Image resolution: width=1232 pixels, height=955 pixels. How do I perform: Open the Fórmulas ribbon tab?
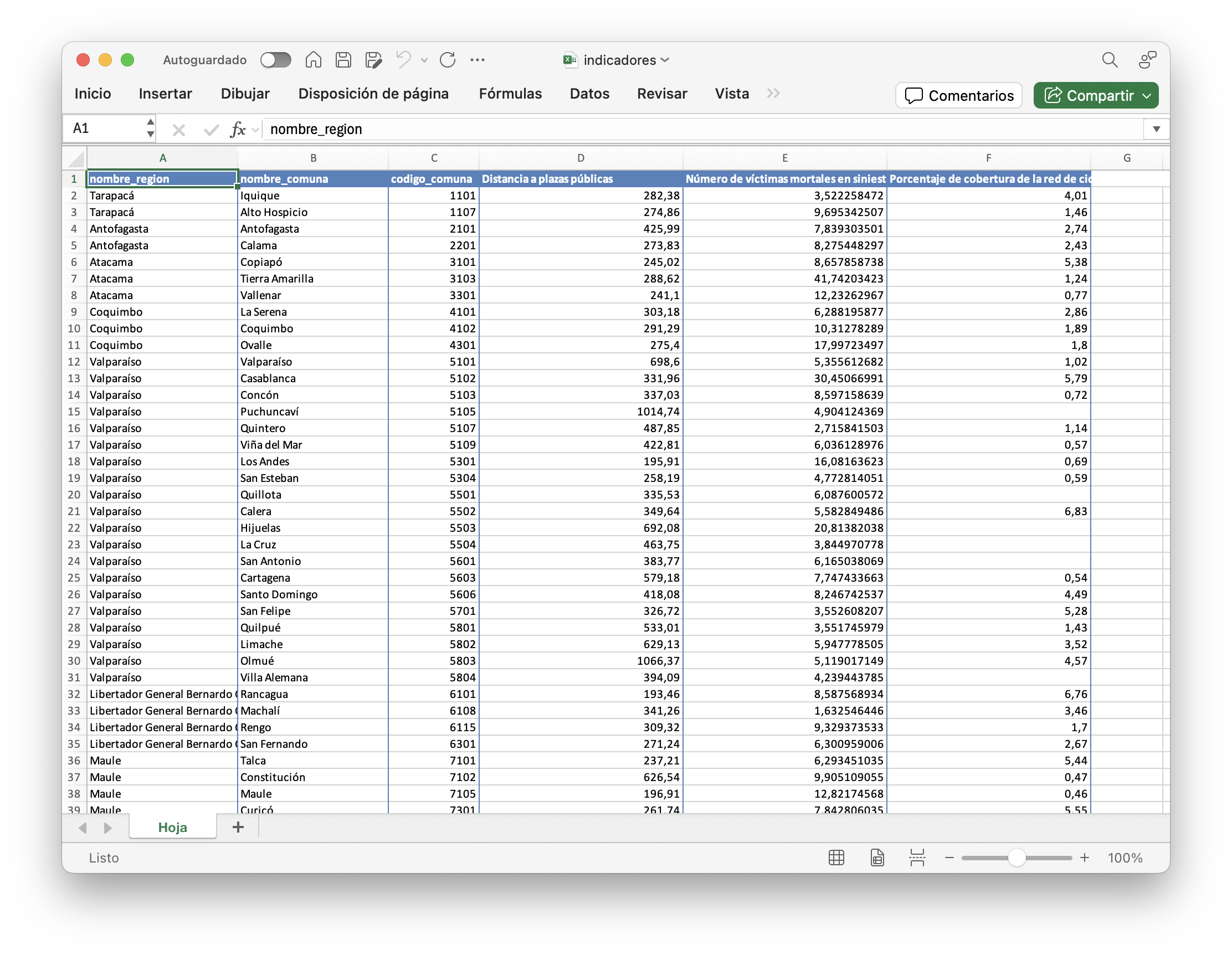pyautogui.click(x=510, y=94)
